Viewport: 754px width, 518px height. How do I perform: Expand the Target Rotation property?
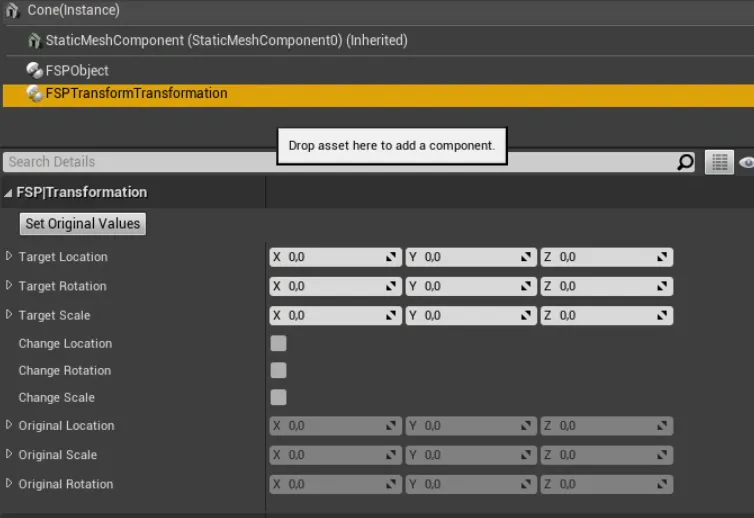(10, 286)
